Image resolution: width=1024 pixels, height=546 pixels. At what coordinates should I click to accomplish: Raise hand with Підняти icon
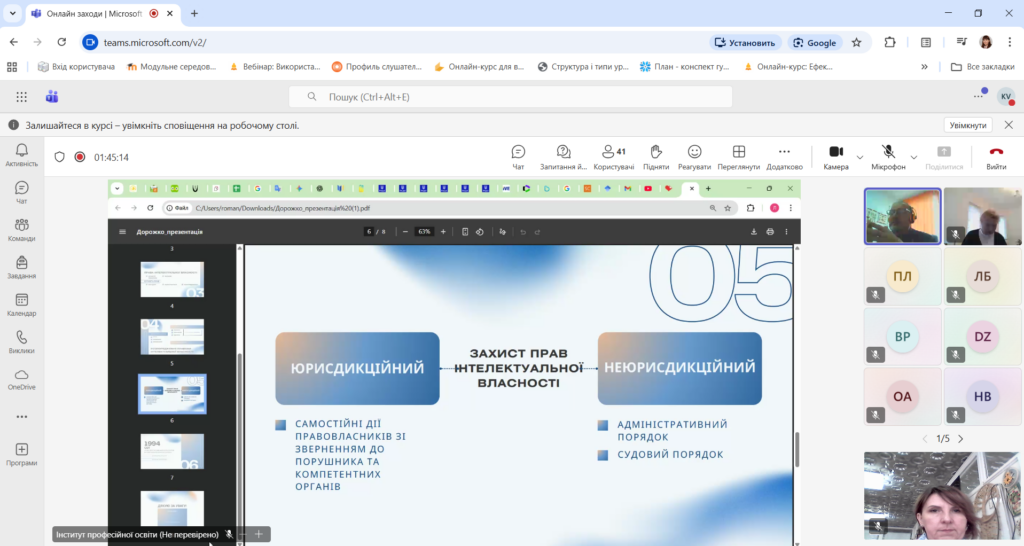point(656,156)
